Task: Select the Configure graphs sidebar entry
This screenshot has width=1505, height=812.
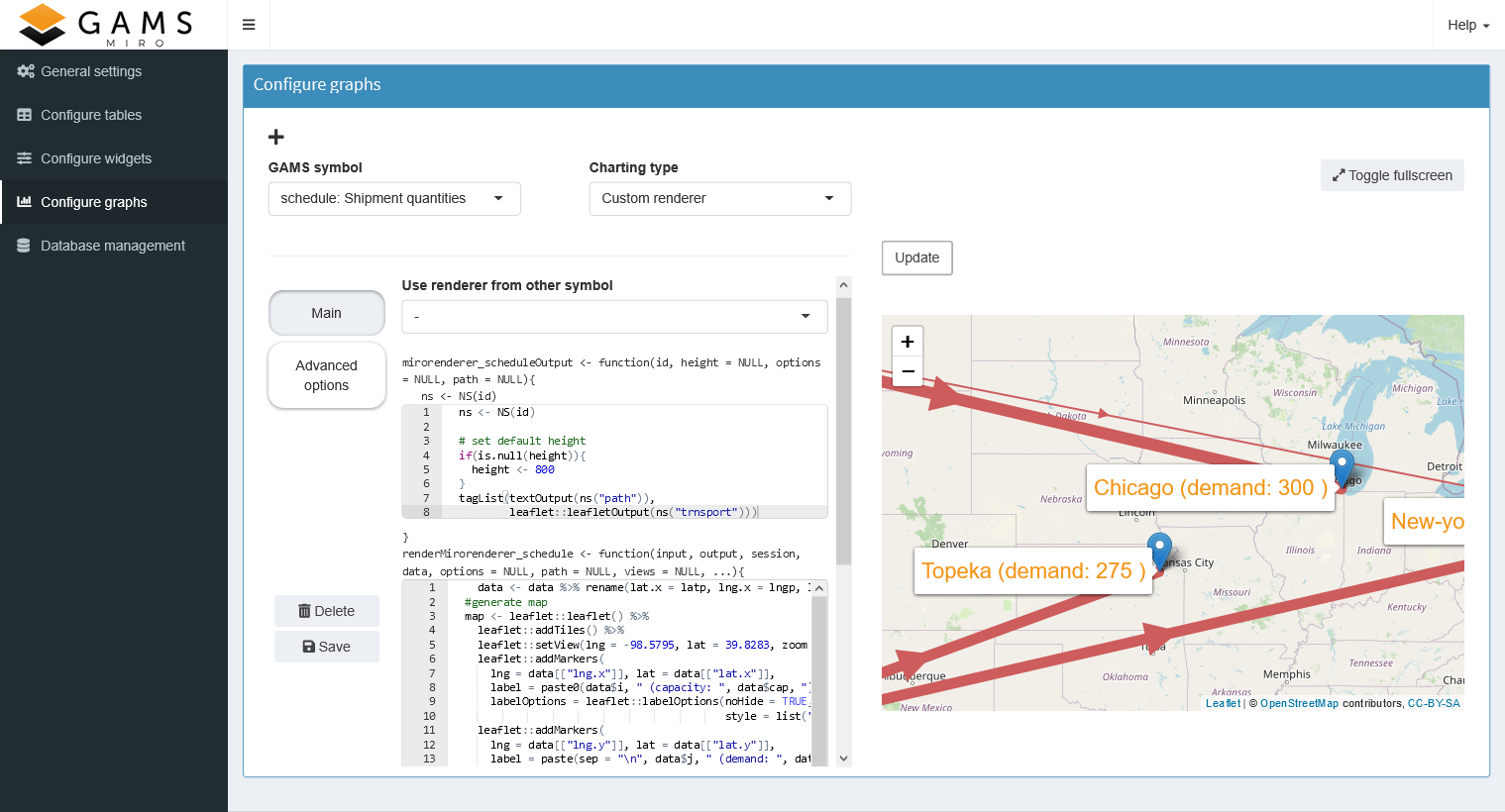Action: [x=94, y=202]
